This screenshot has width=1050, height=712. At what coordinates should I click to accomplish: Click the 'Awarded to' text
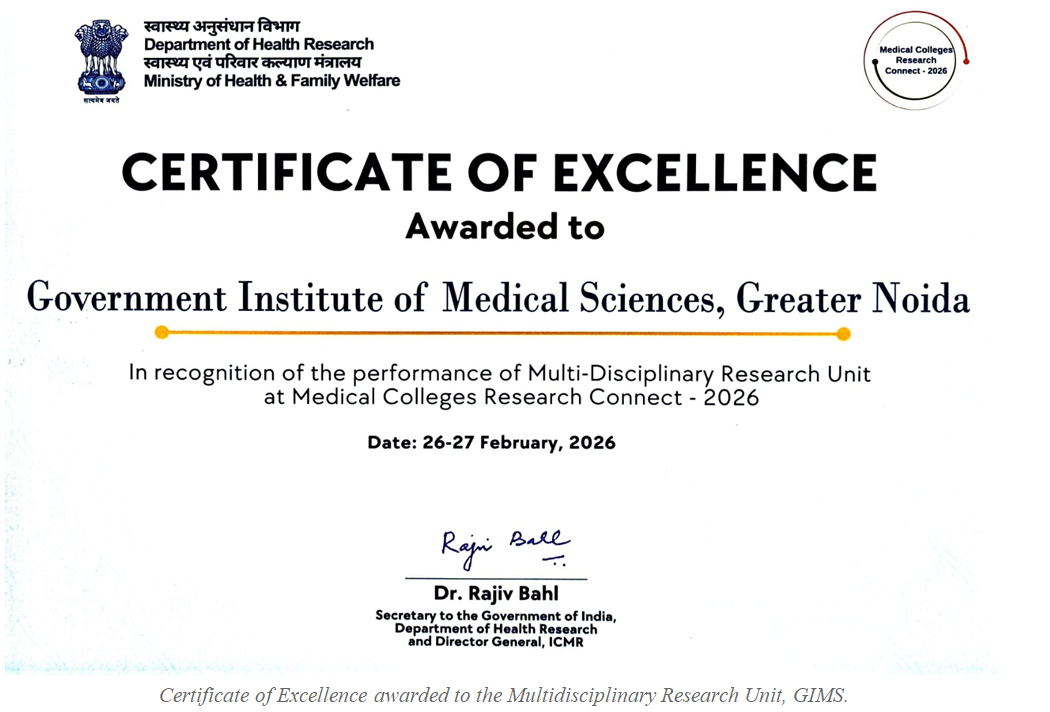[505, 226]
